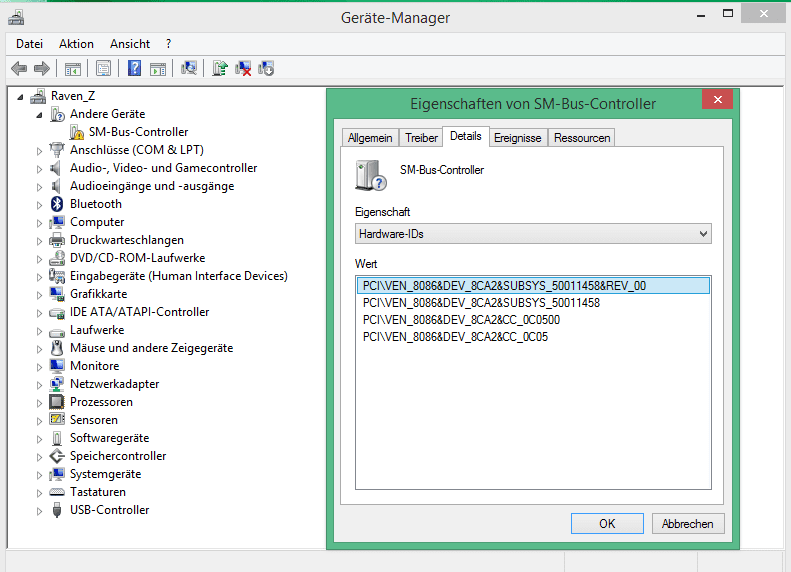
Task: Click the Uninstall device icon
Action: coord(243,68)
